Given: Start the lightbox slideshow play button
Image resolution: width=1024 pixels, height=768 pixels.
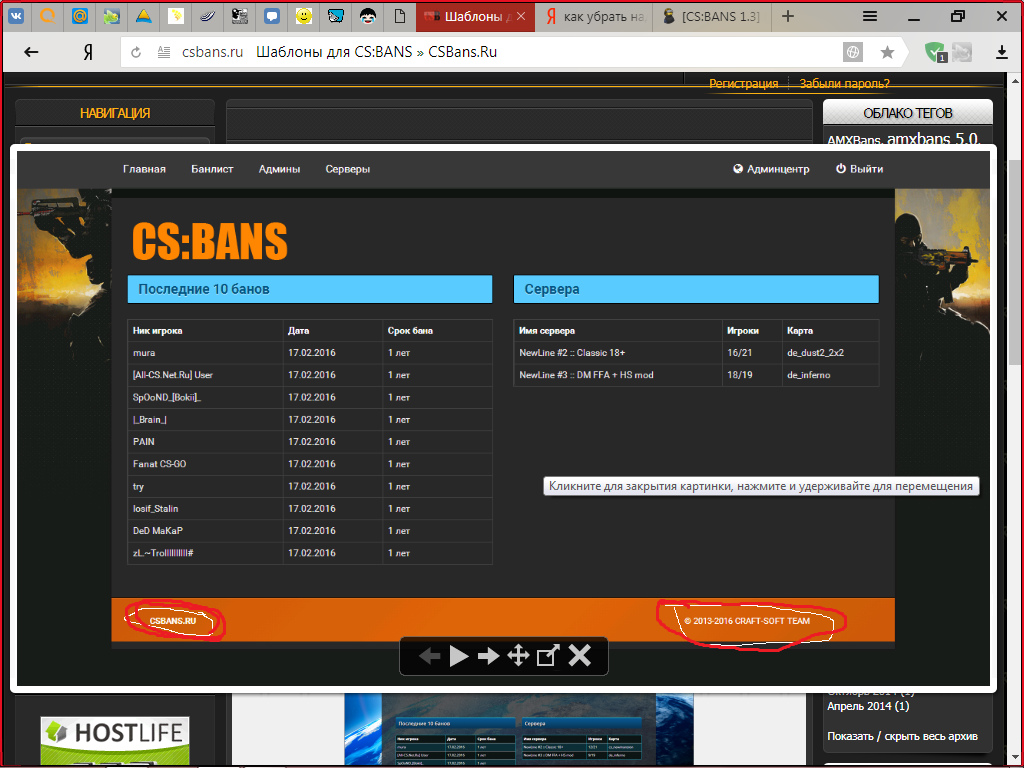Looking at the screenshot, I should click(x=459, y=656).
